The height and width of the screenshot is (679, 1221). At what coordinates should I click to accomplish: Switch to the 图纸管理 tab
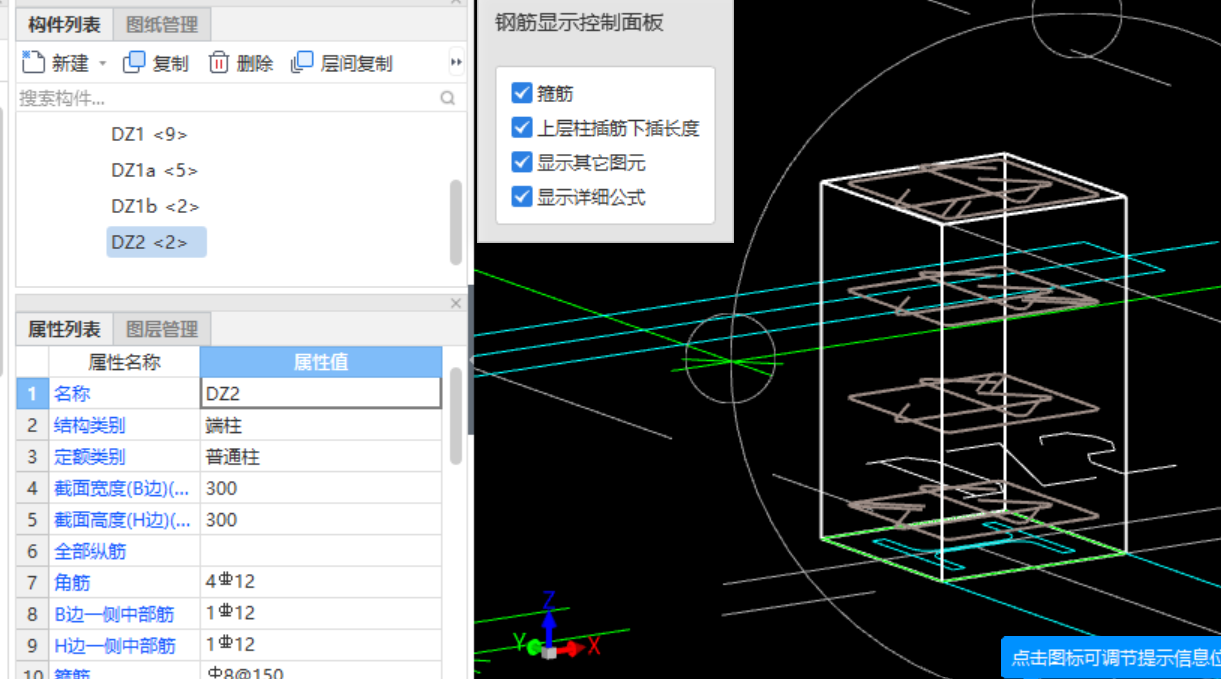(x=162, y=24)
